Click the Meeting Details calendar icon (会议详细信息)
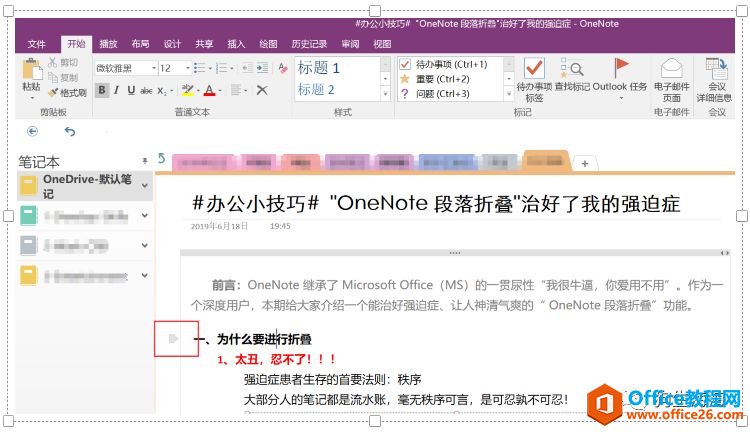The height and width of the screenshot is (432, 750). (x=717, y=68)
